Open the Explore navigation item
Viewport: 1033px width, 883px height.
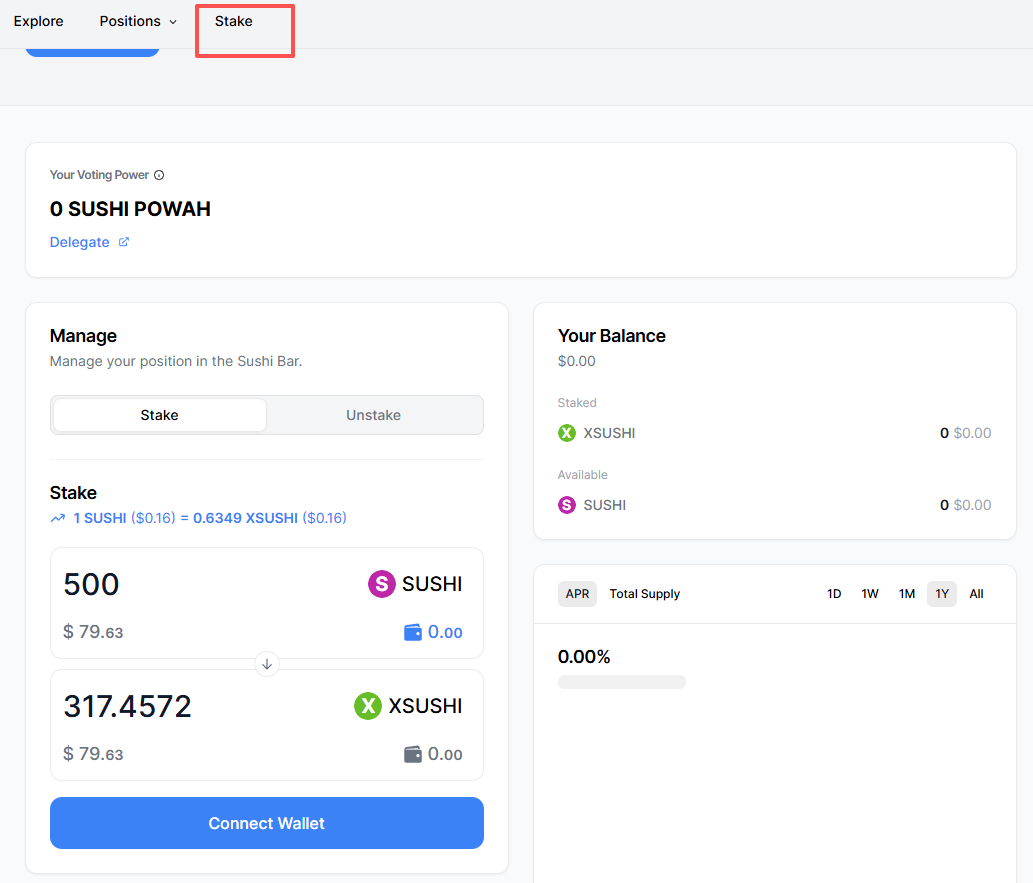pyautogui.click(x=38, y=21)
